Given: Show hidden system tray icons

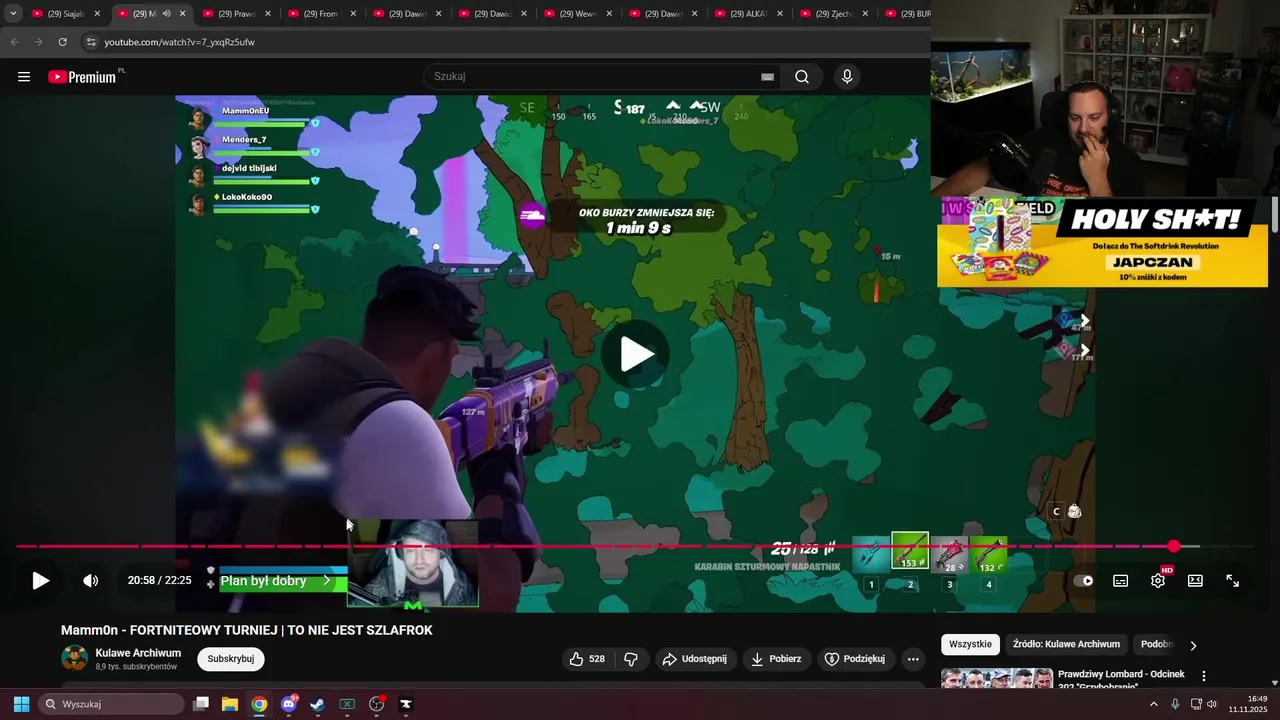Looking at the screenshot, I should (1153, 704).
